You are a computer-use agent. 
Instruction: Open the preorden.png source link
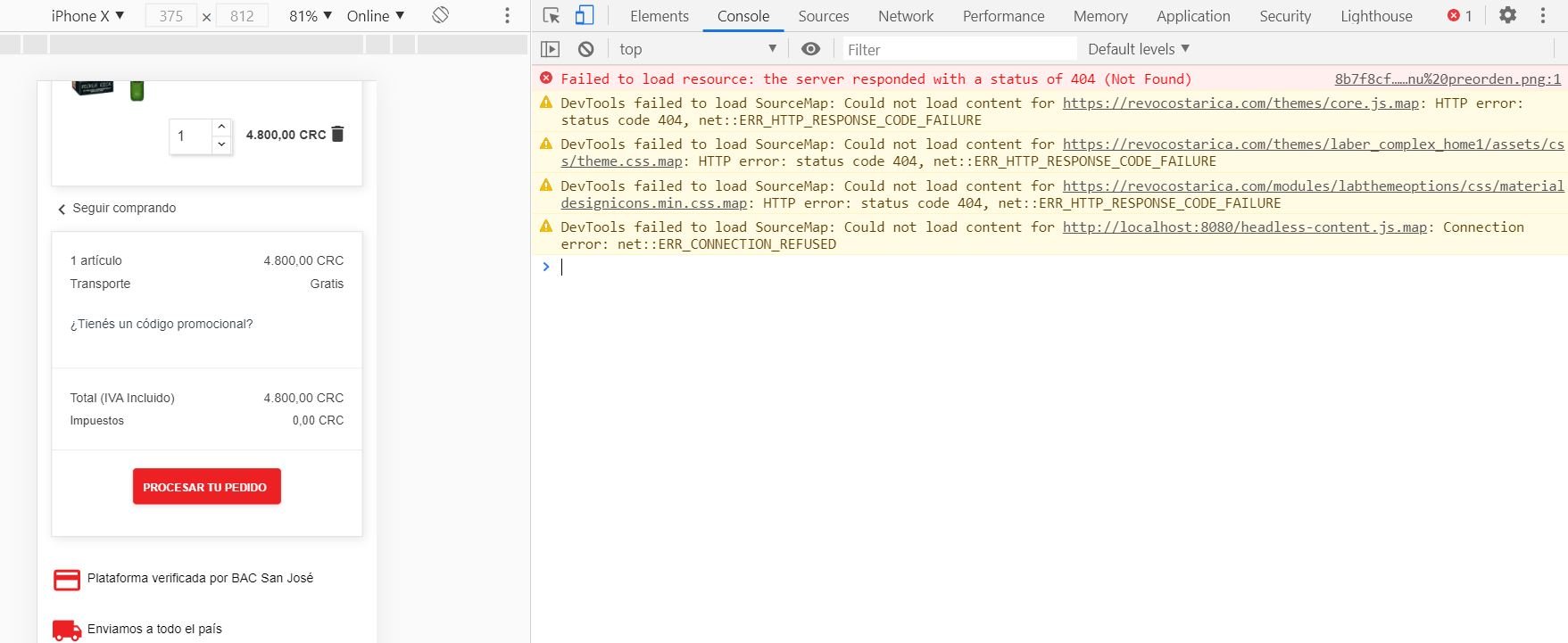coord(1448,78)
